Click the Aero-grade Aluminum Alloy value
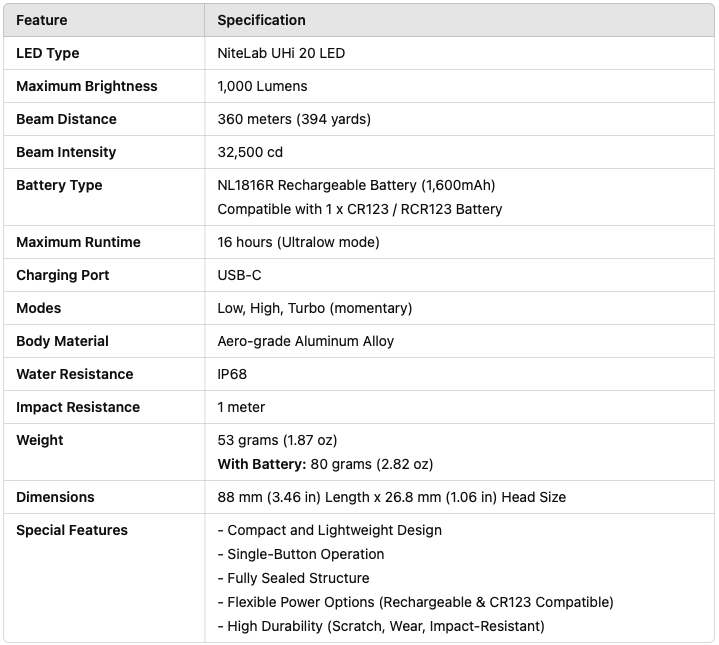 point(305,341)
